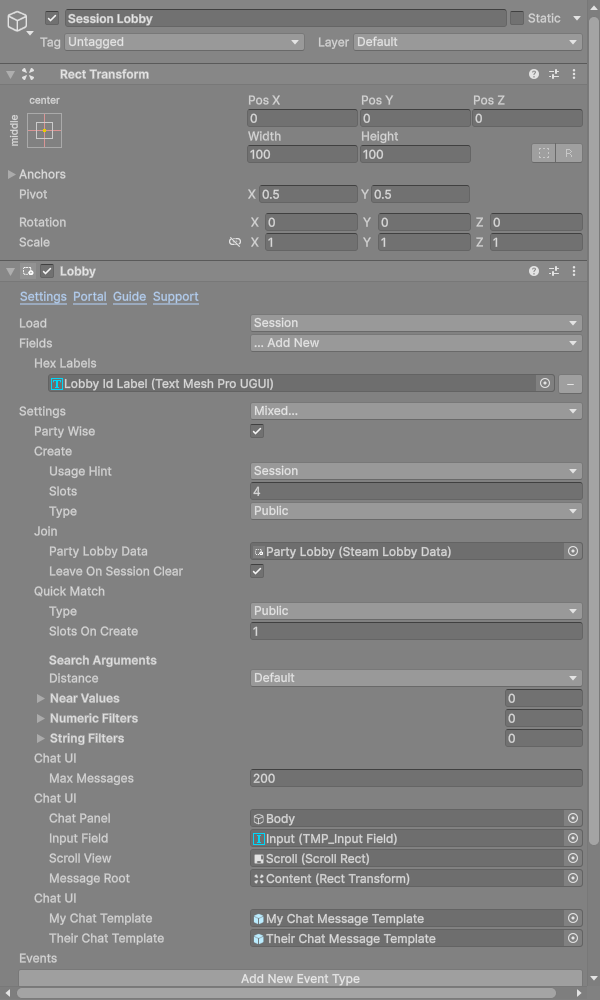Image resolution: width=600 pixels, height=1000 pixels.
Task: Expand the Numeric Filters list
Action: tap(41, 718)
